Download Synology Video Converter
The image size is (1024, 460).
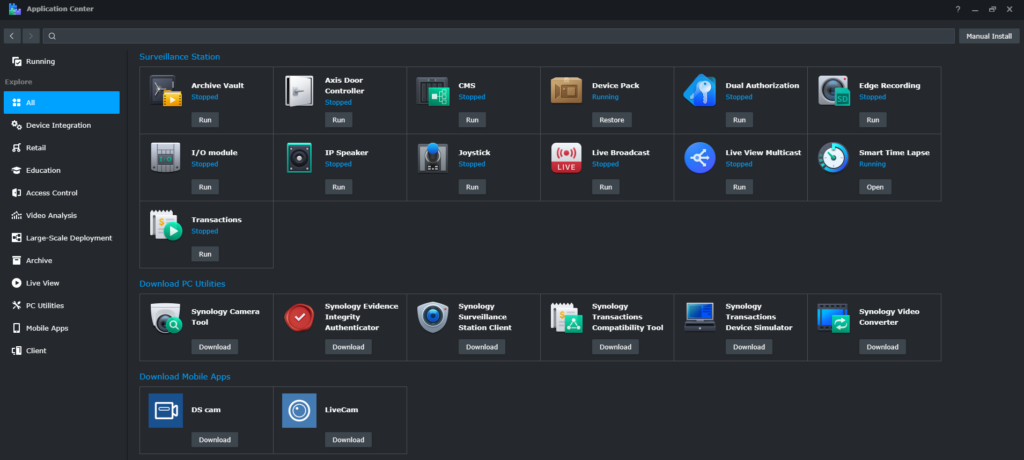pos(882,346)
